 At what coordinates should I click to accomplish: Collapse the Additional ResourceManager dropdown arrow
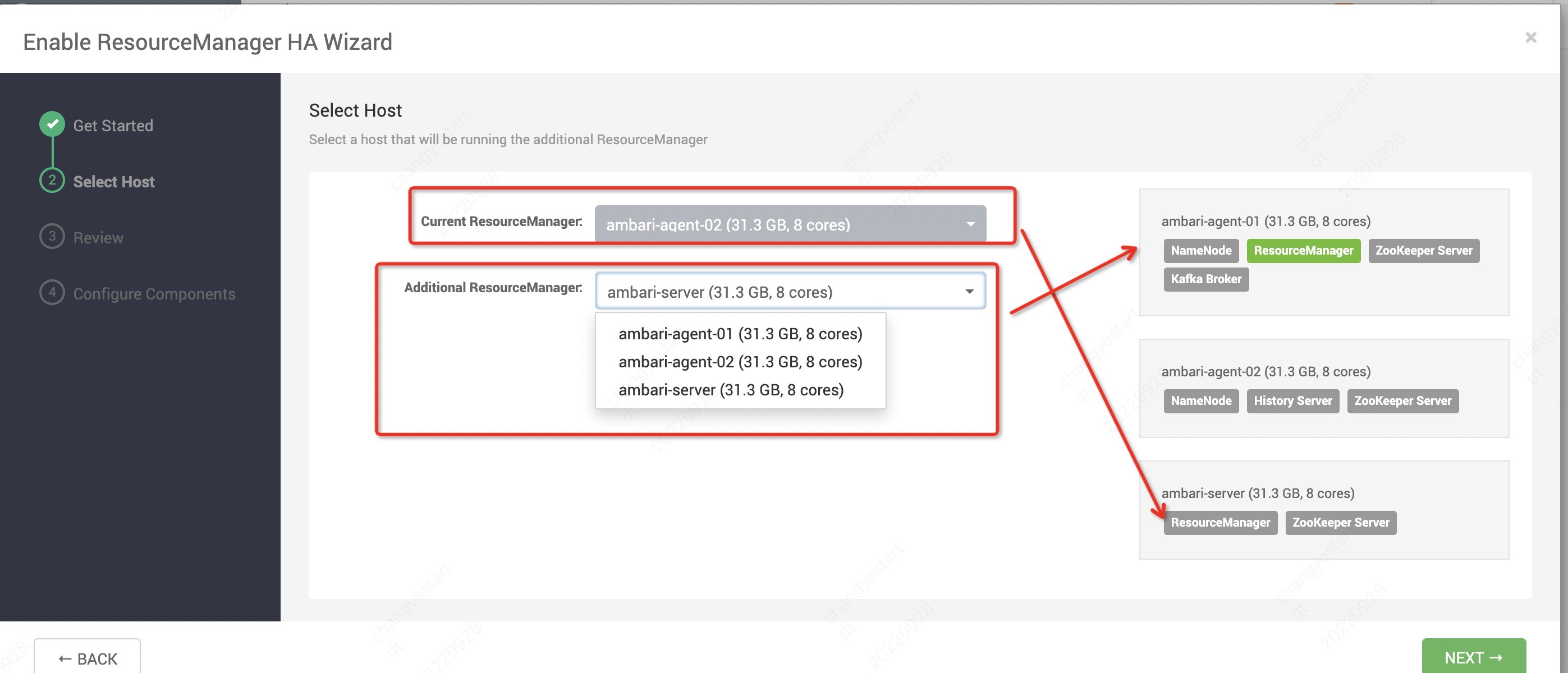click(x=969, y=292)
